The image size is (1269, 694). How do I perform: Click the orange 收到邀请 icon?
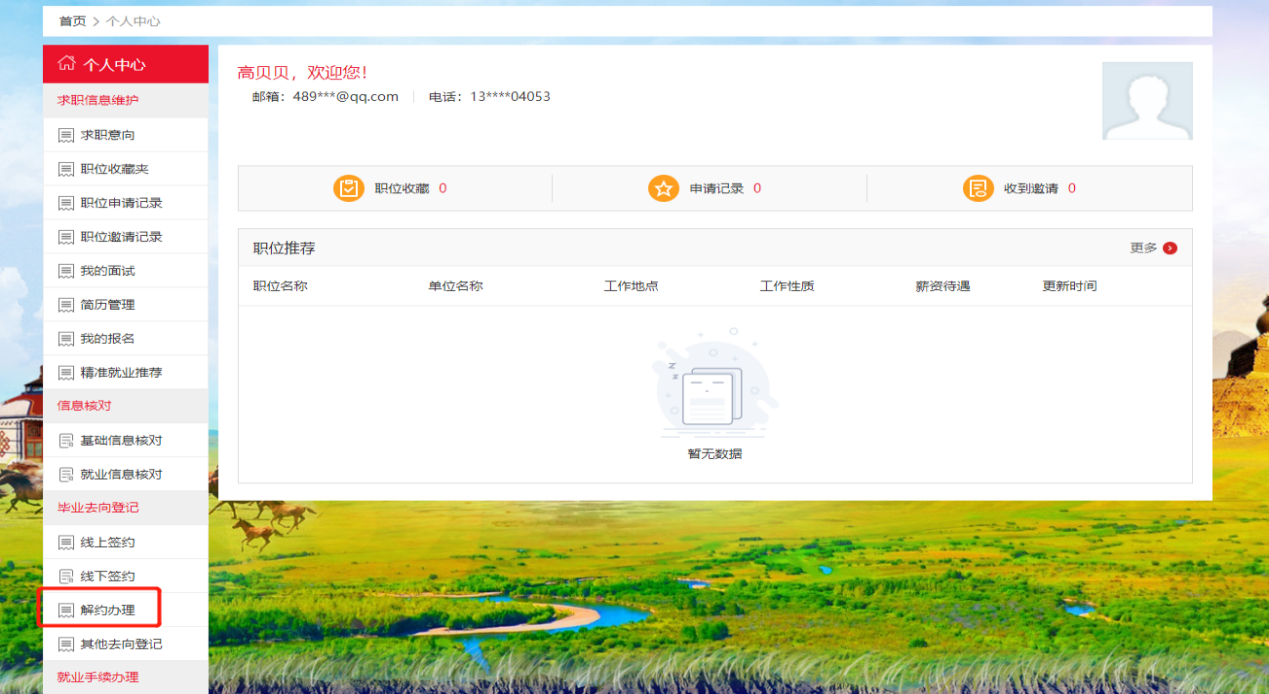click(977, 188)
